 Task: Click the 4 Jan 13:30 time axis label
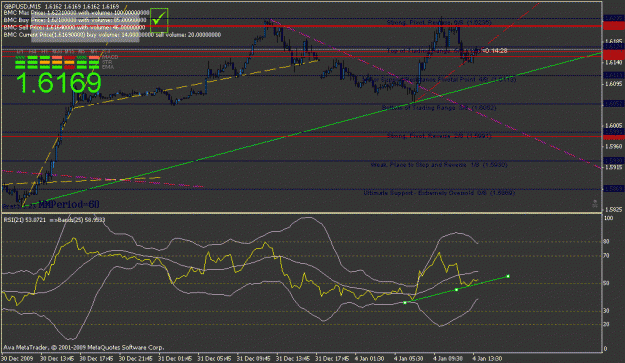(487, 358)
